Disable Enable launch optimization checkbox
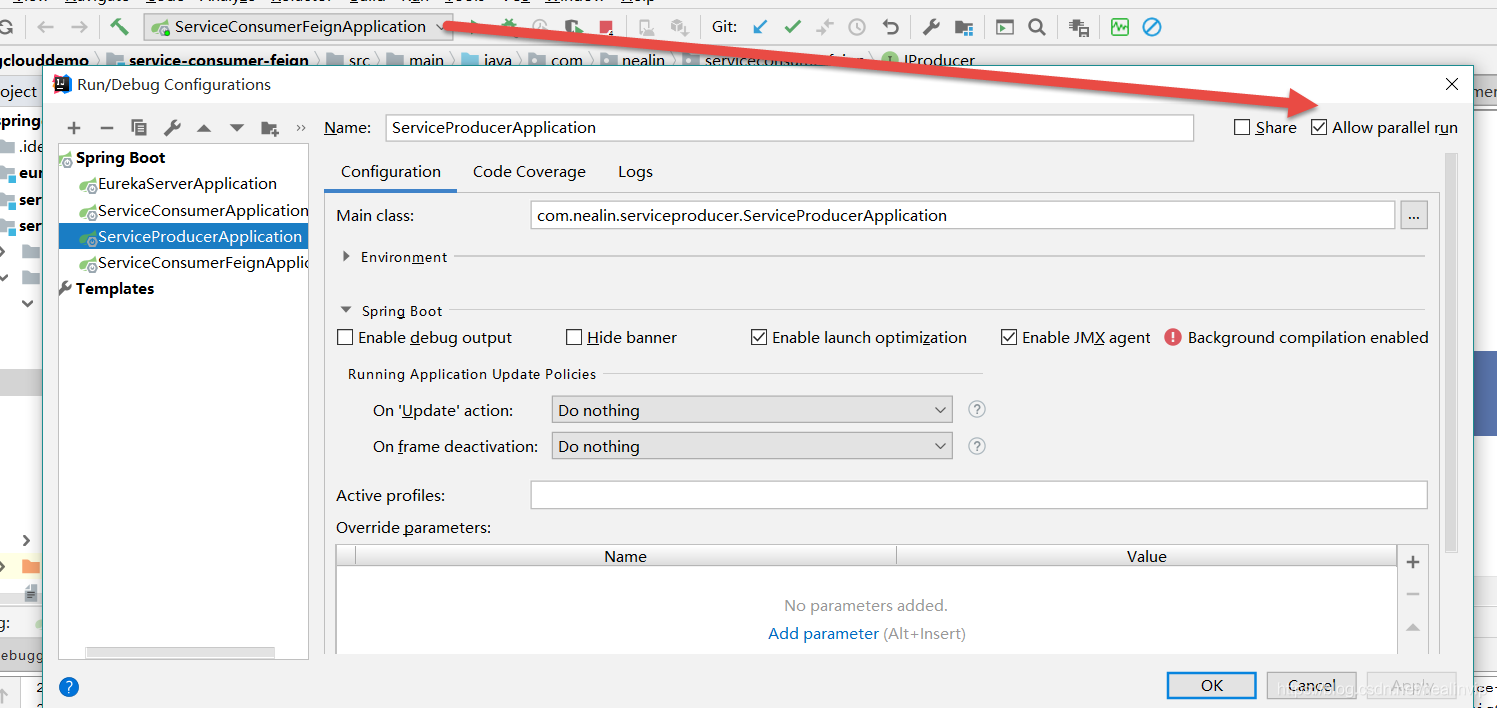 pos(759,337)
